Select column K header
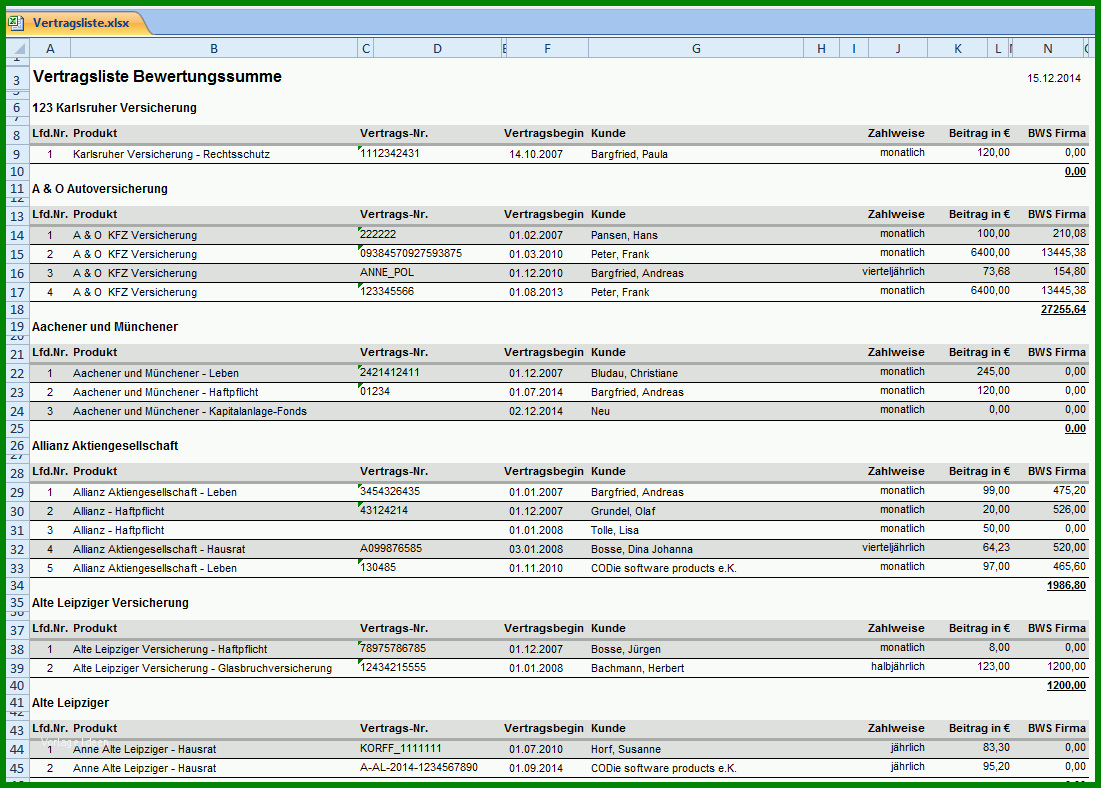Screen dimensions: 1101x788 (958, 48)
